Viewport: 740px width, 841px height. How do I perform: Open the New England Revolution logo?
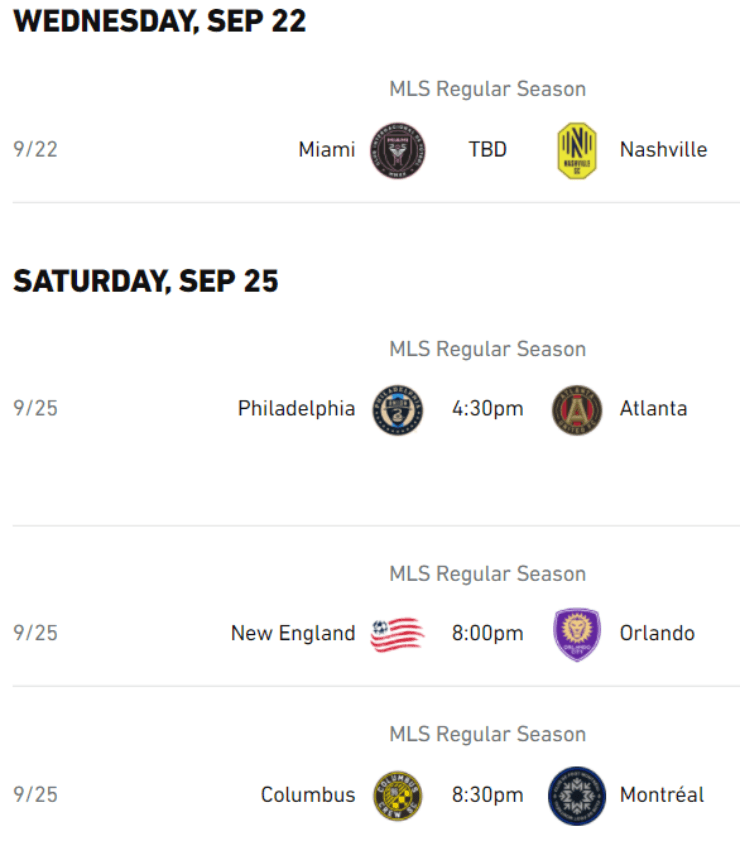(x=397, y=634)
